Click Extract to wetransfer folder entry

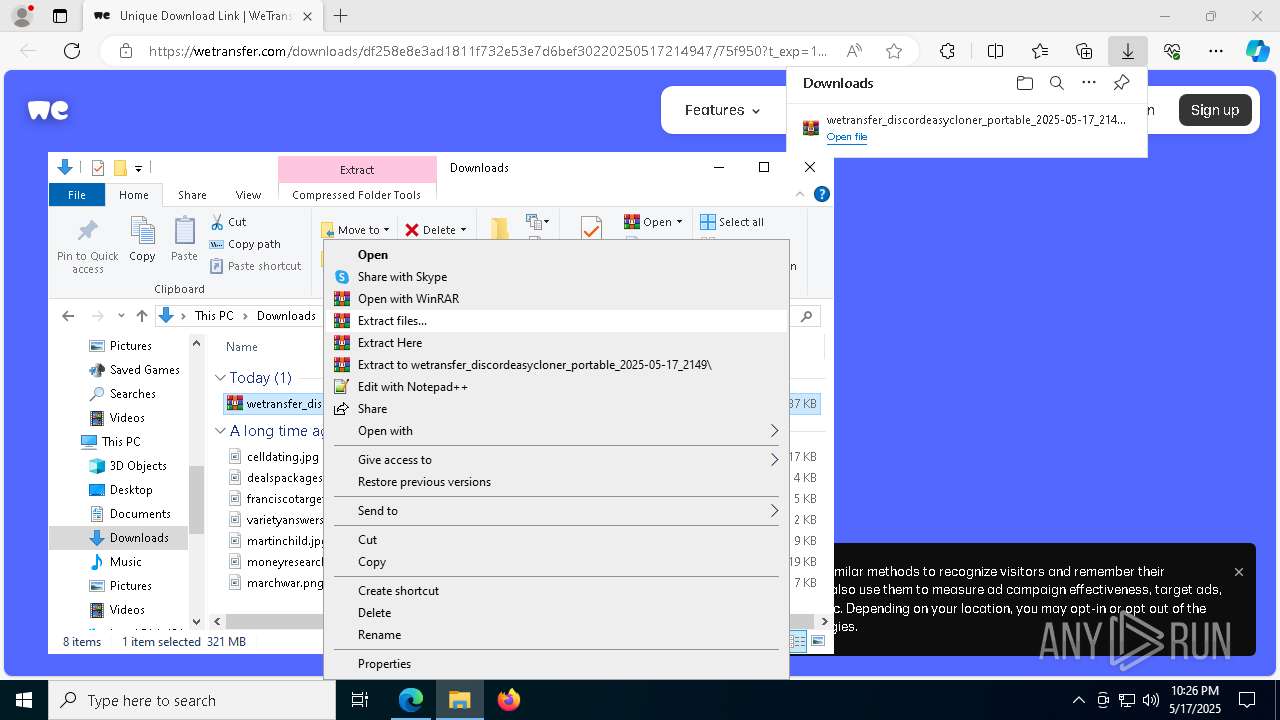pyautogui.click(x=556, y=365)
